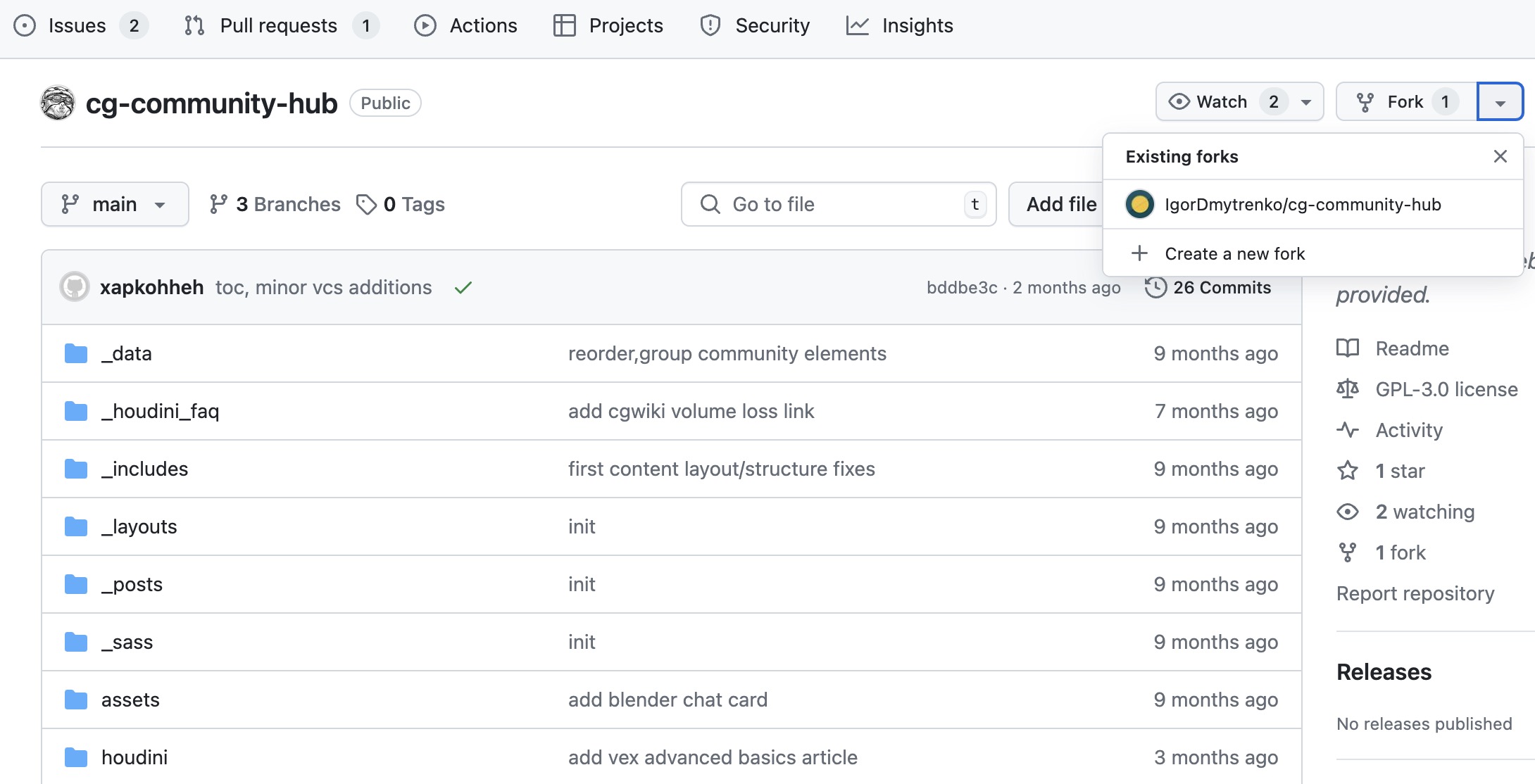This screenshot has height=784, width=1535.
Task: Click Report repository
Action: coord(1415,593)
